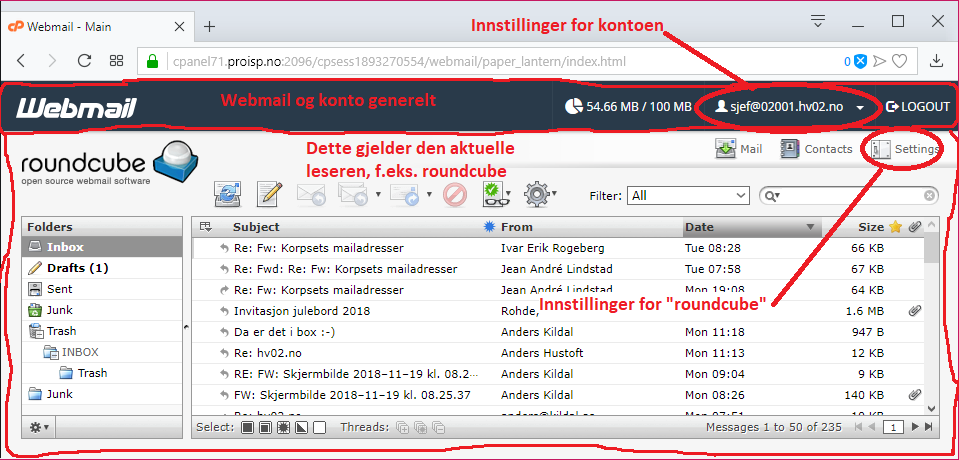Click message list scrollbar down arrow
The height and width of the screenshot is (460, 959).
pos(931,407)
